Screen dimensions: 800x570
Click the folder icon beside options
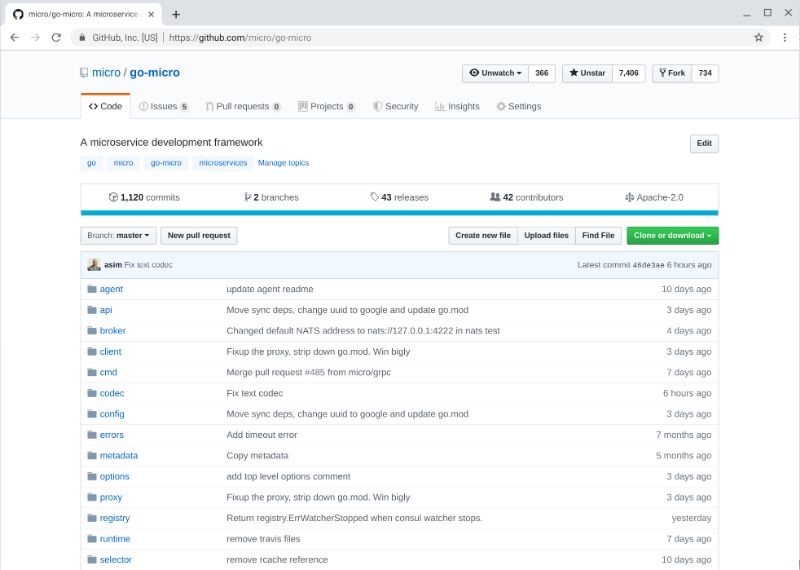point(92,476)
